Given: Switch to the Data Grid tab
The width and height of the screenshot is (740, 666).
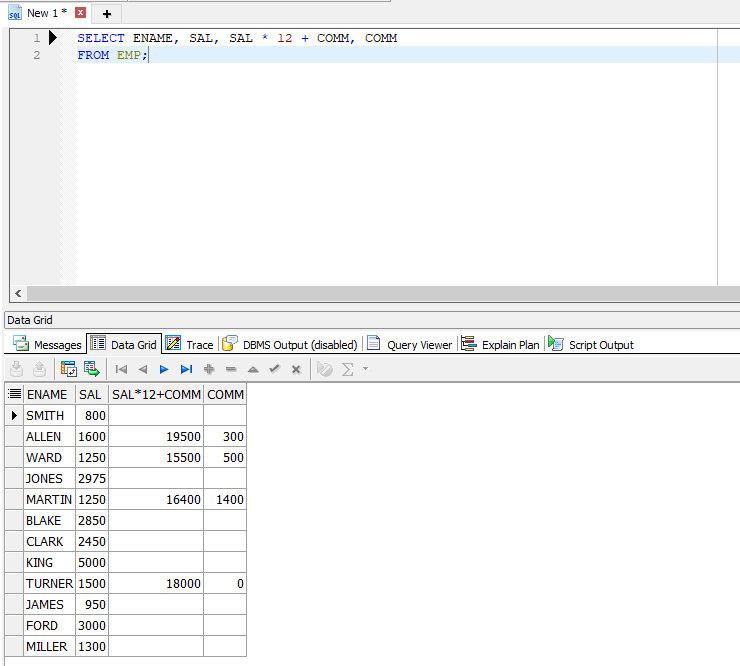Looking at the screenshot, I should pyautogui.click(x=124, y=345).
